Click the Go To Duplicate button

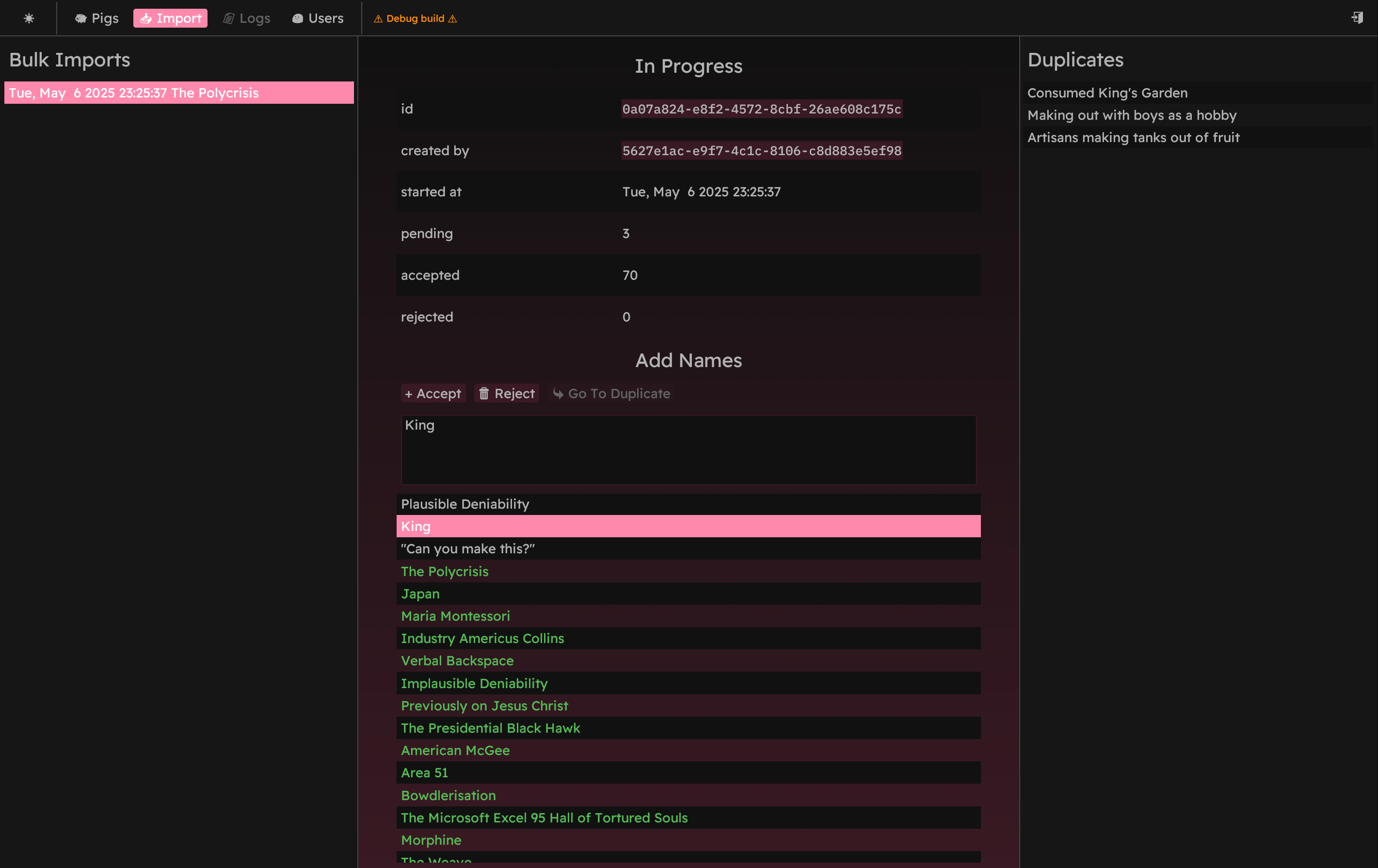[x=611, y=394]
